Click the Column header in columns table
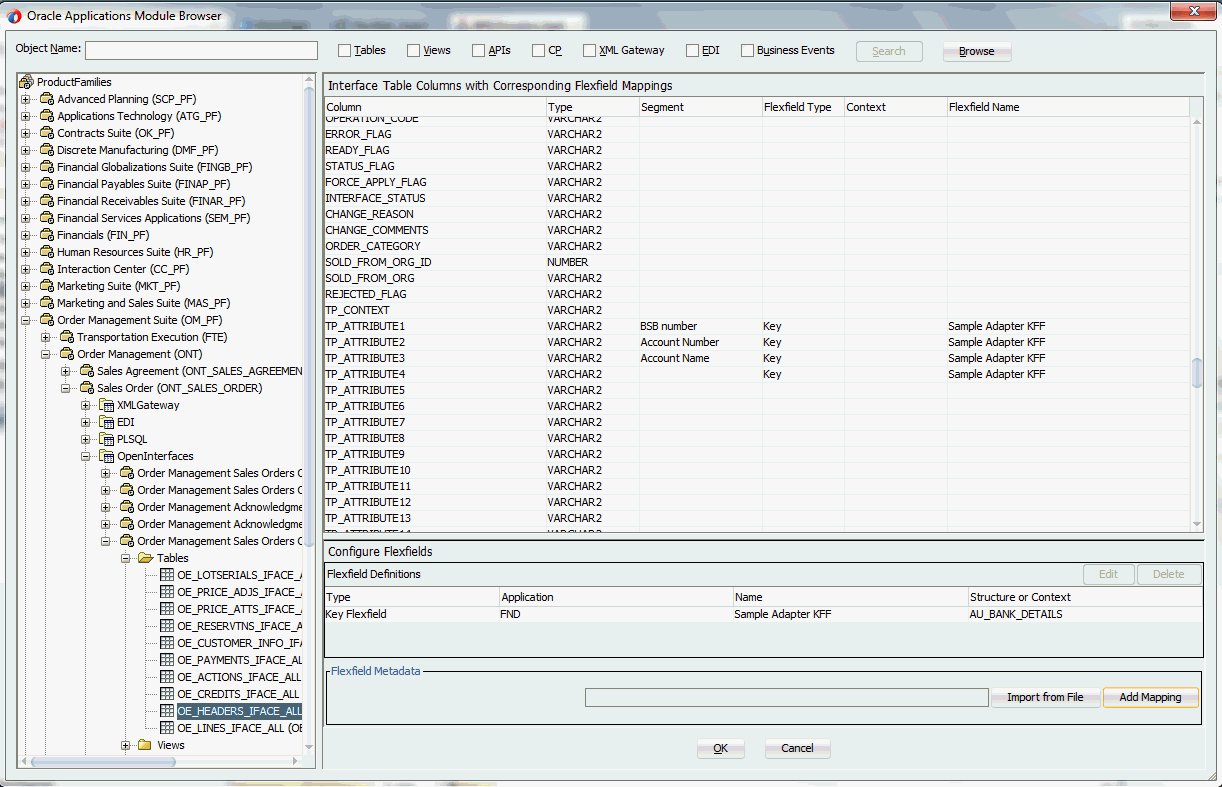This screenshot has width=1222, height=787. tap(435, 107)
